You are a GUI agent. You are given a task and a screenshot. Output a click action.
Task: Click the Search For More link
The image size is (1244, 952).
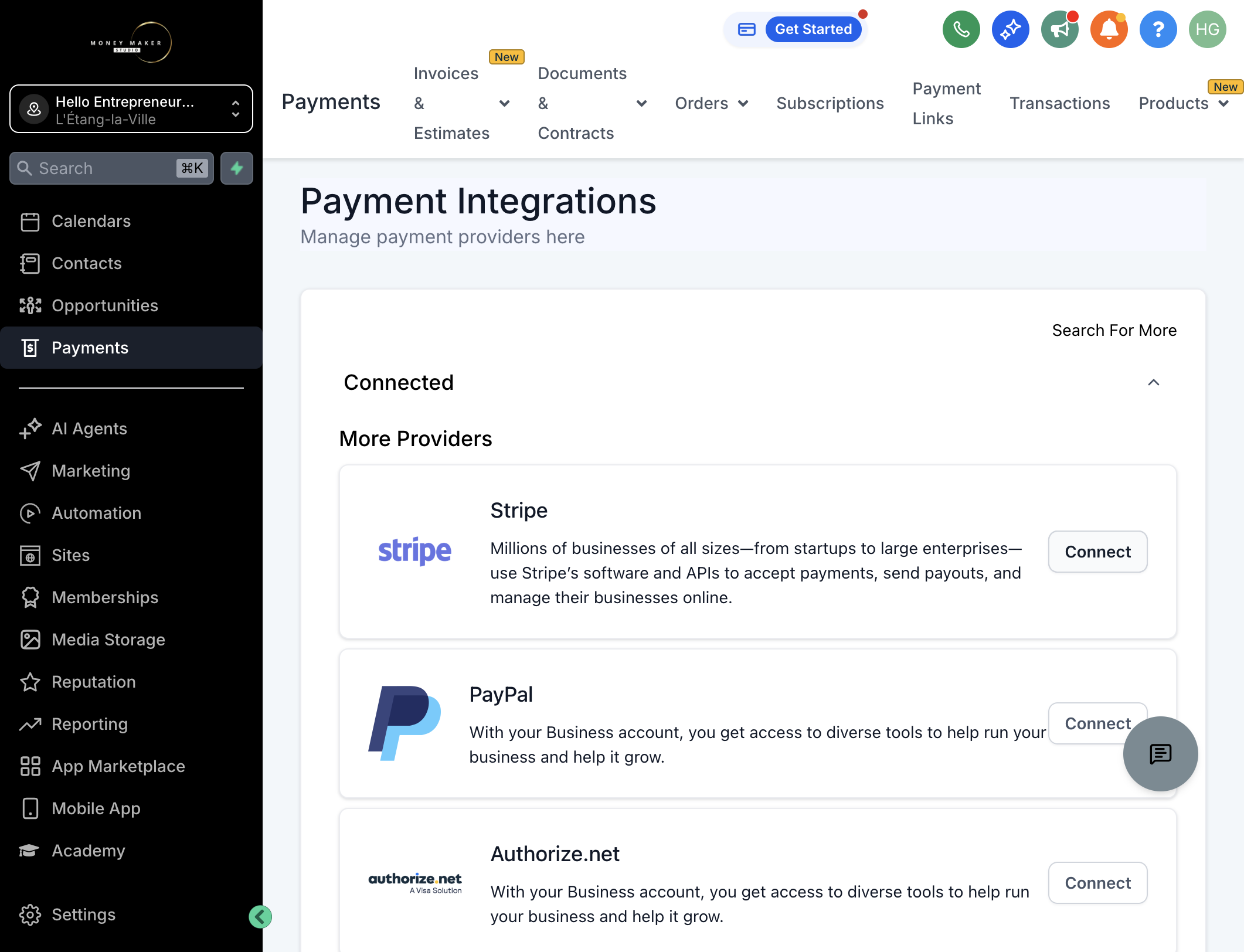coord(1114,330)
